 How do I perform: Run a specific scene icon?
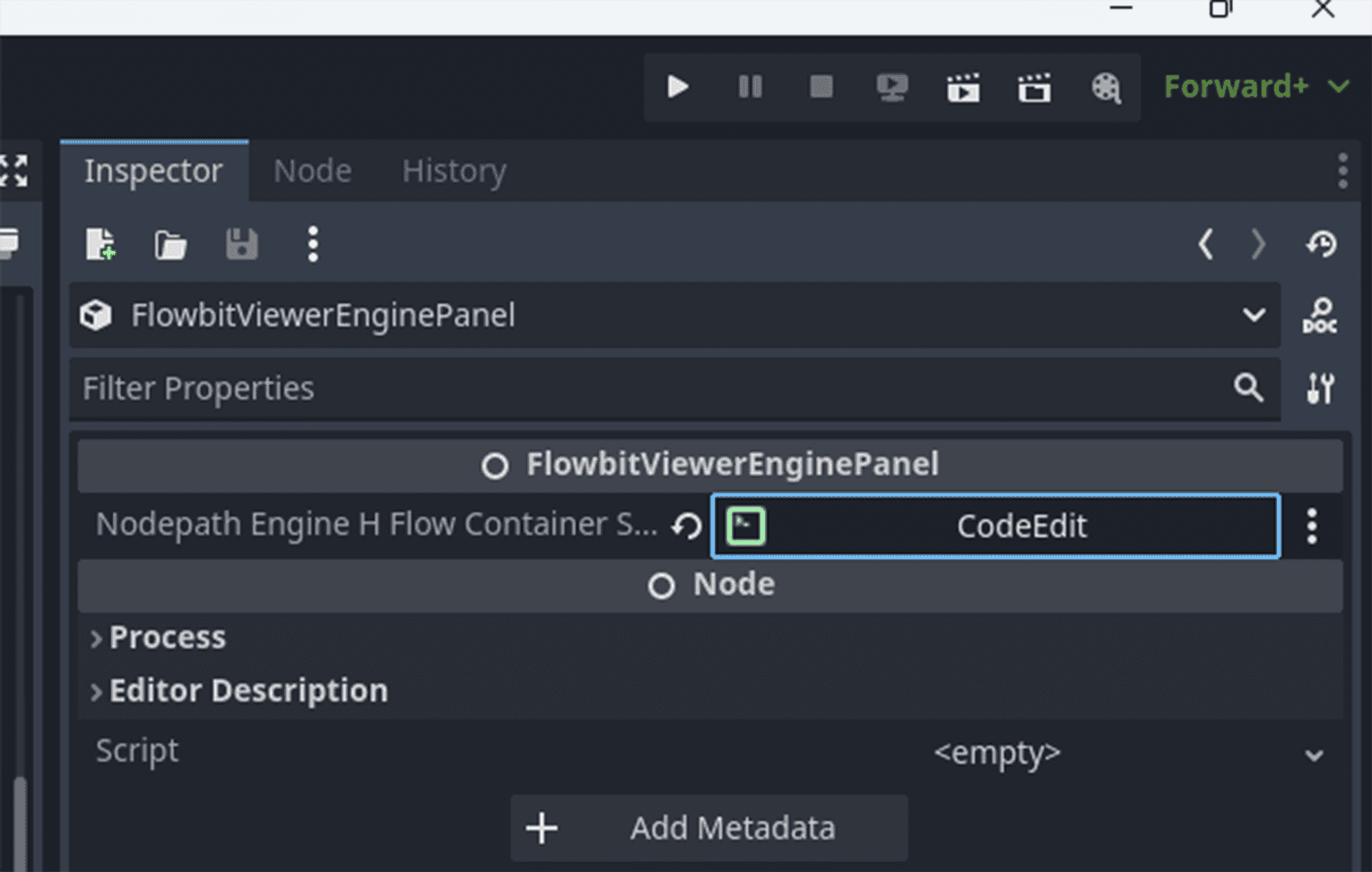[1034, 88]
